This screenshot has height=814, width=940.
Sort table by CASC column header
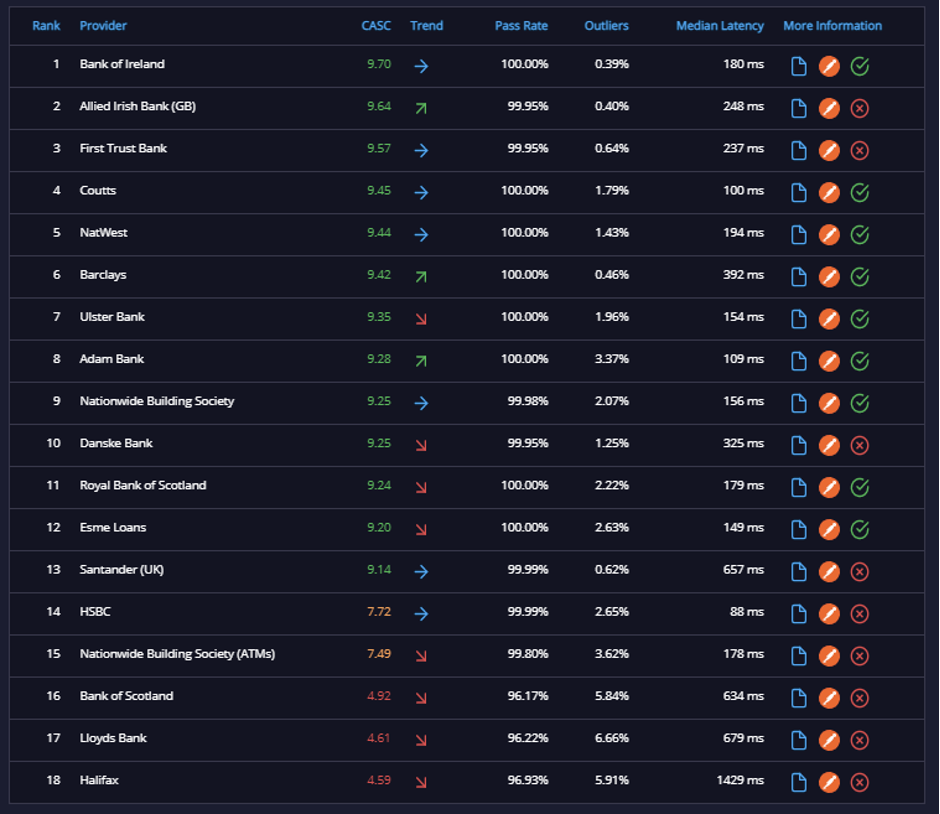pyautogui.click(x=376, y=26)
